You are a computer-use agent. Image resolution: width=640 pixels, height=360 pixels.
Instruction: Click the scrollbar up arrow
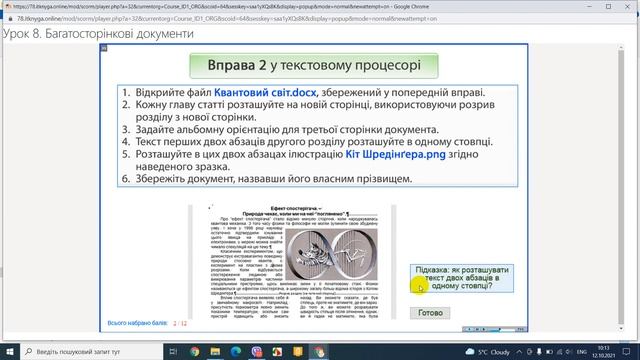point(621,48)
